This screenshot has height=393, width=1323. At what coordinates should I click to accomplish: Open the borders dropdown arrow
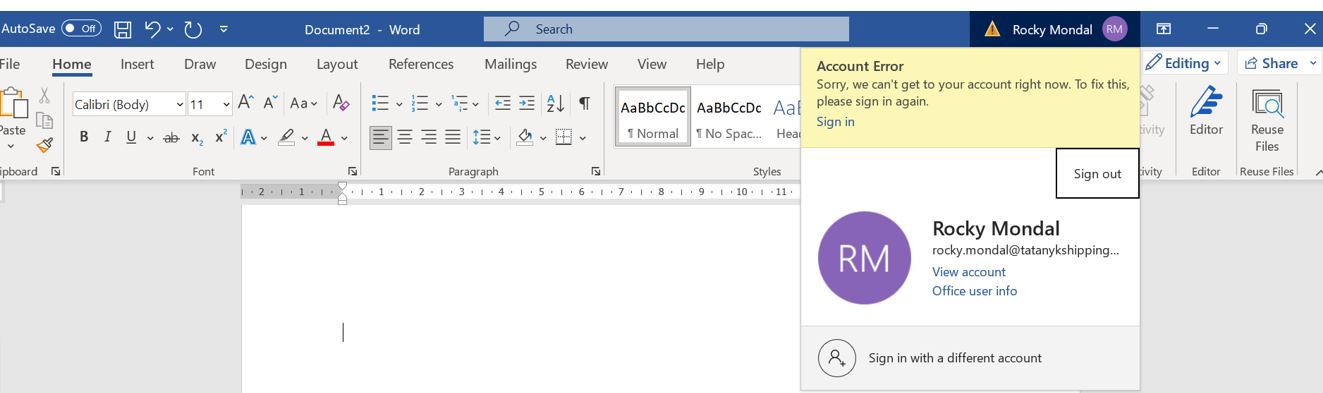[582, 138]
